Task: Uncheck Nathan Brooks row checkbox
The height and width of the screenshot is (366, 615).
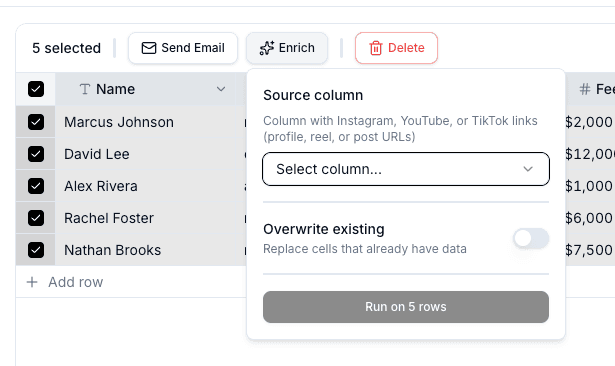Action: pyautogui.click(x=36, y=250)
